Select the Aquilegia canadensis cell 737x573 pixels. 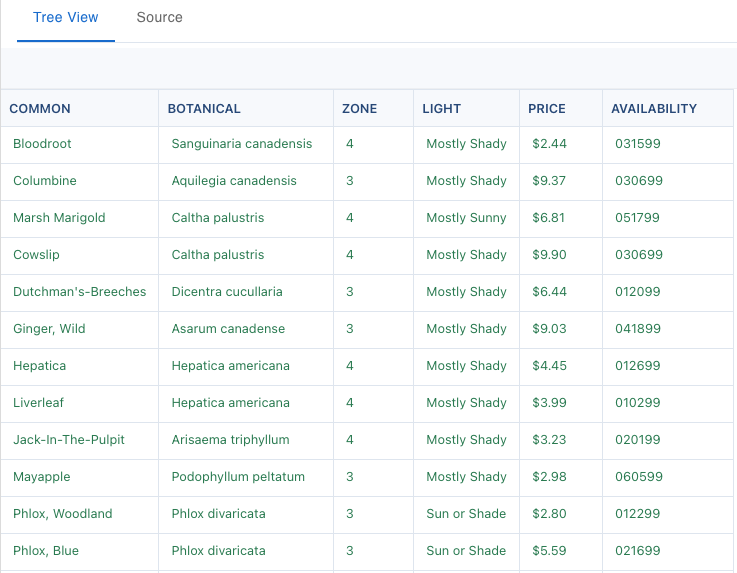point(246,181)
